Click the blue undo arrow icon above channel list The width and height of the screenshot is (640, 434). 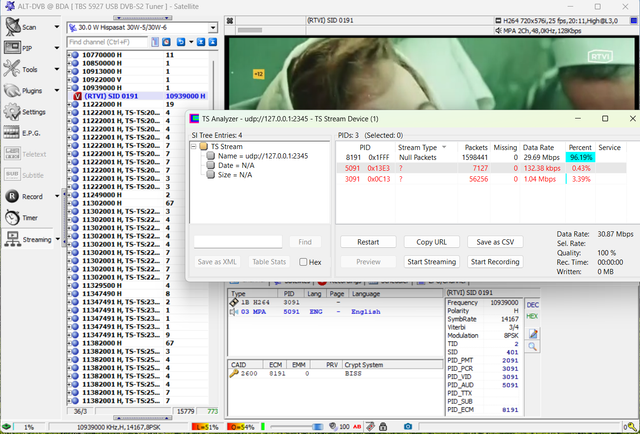181,42
